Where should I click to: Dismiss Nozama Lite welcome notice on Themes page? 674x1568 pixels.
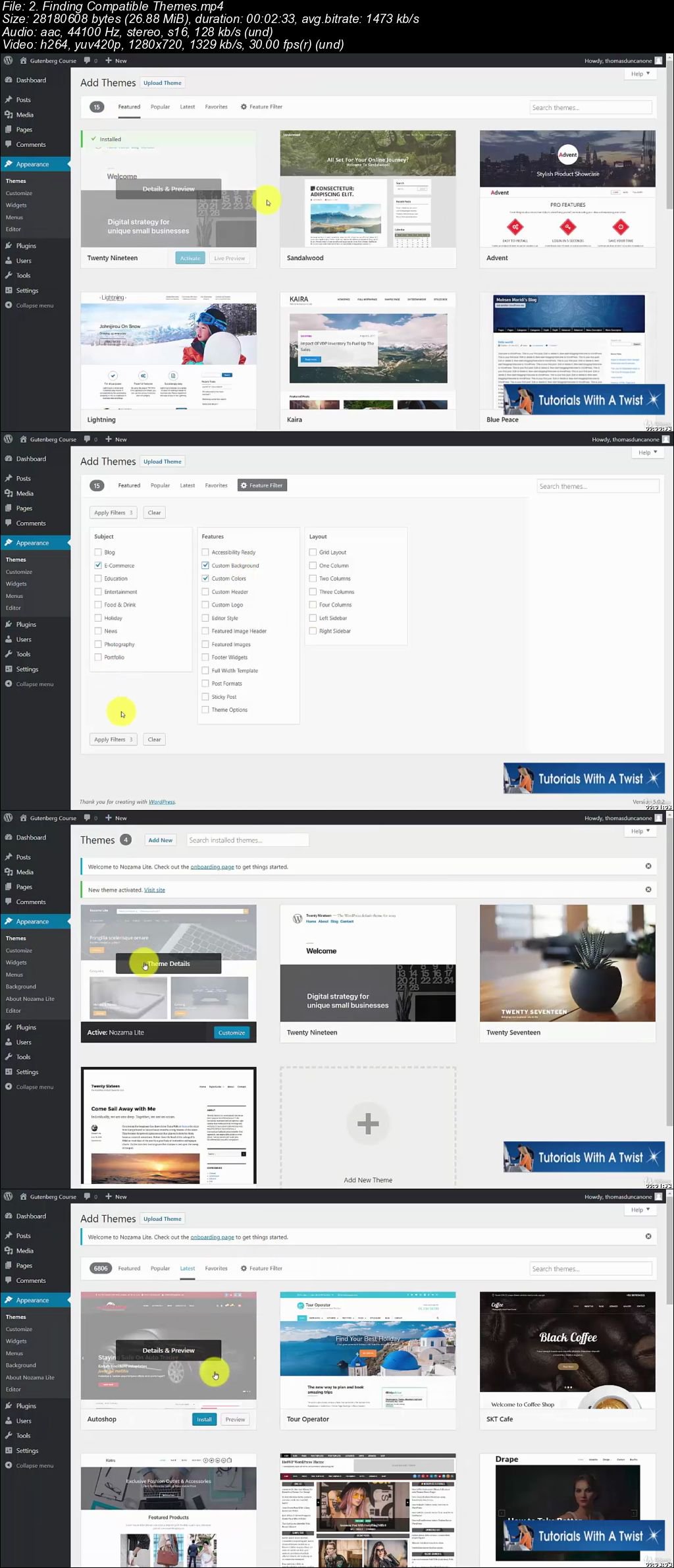pyautogui.click(x=648, y=867)
